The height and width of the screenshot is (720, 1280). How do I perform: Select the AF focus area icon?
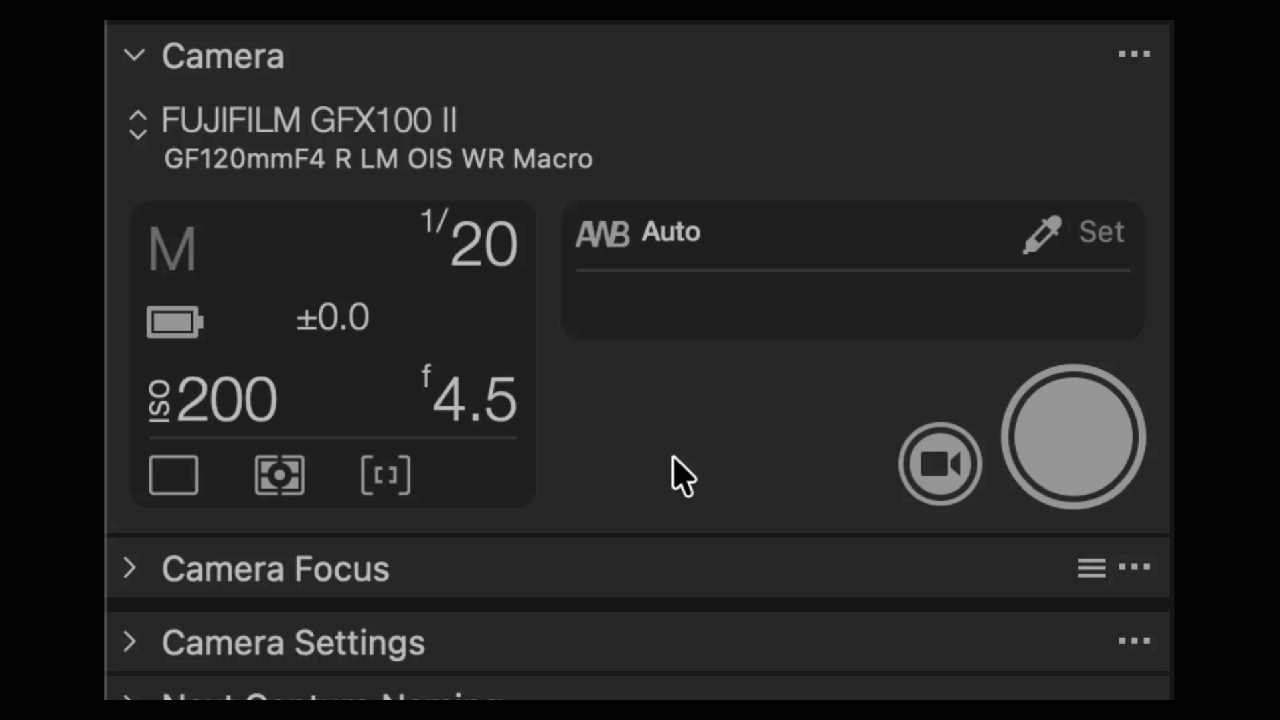385,476
